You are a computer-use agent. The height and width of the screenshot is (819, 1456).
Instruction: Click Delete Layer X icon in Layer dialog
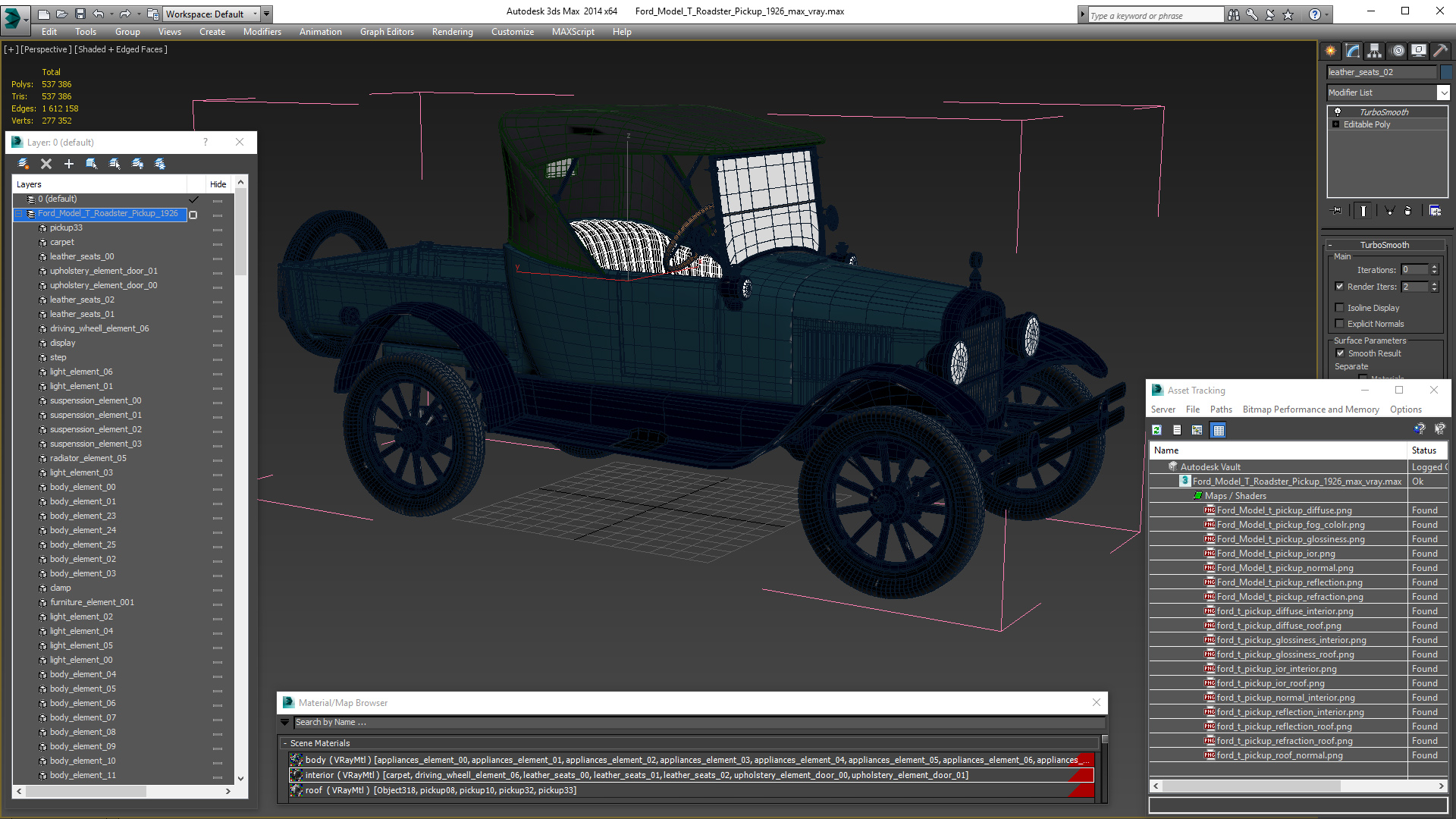[46, 164]
